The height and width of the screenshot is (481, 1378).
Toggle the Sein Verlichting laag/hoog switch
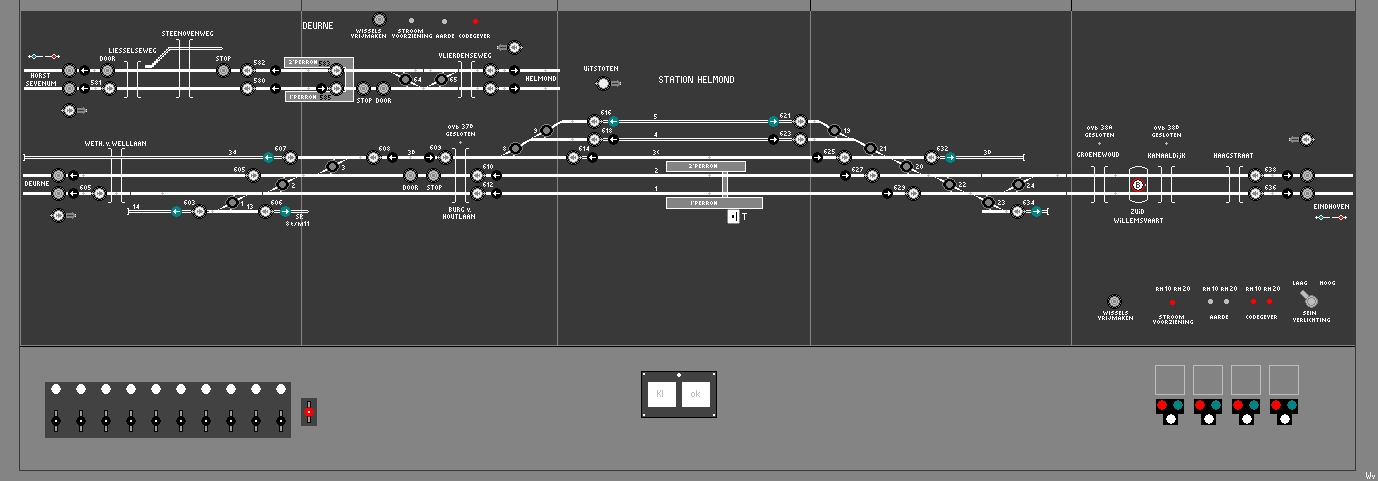point(1311,297)
